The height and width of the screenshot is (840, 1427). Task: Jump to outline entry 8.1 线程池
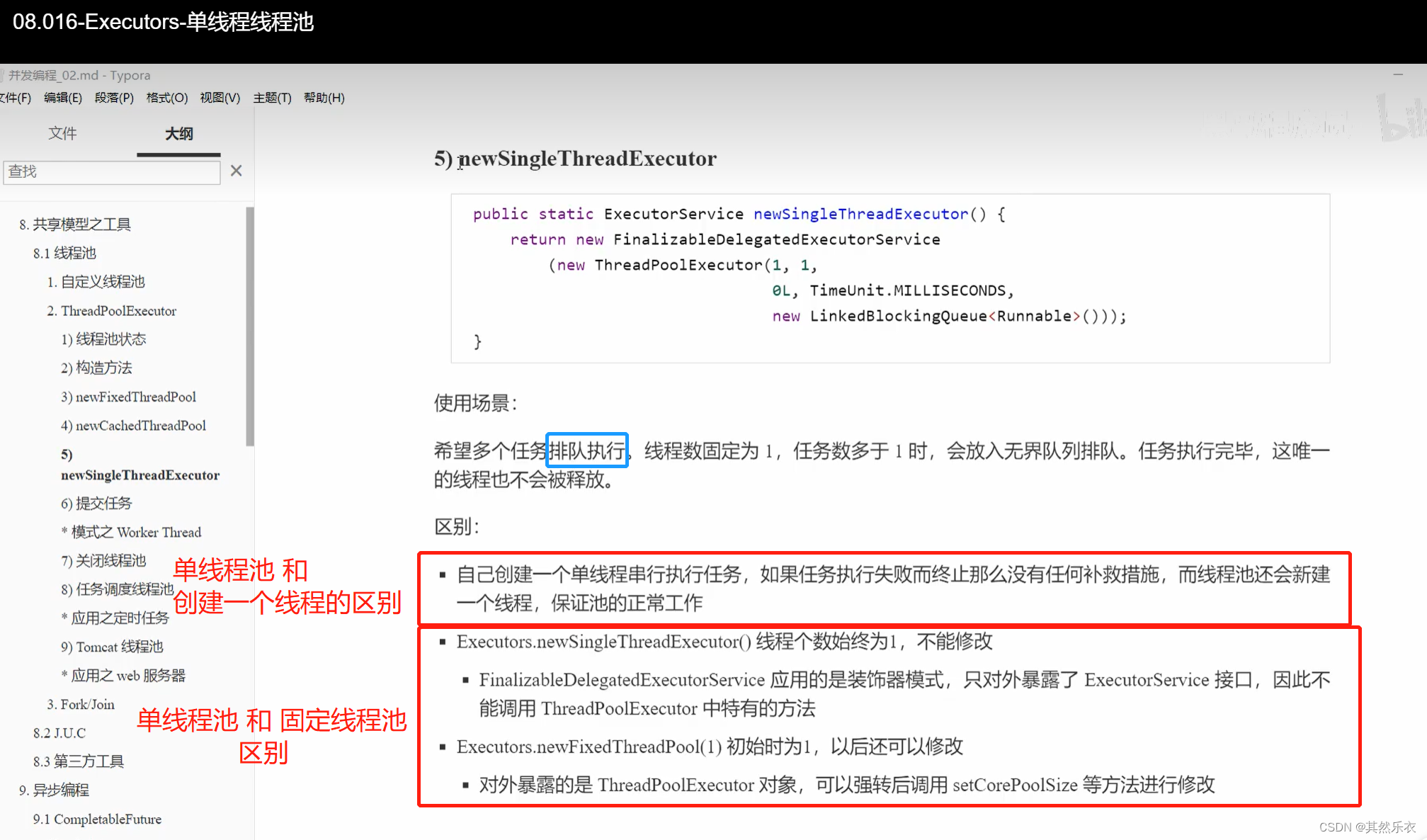[x=64, y=253]
